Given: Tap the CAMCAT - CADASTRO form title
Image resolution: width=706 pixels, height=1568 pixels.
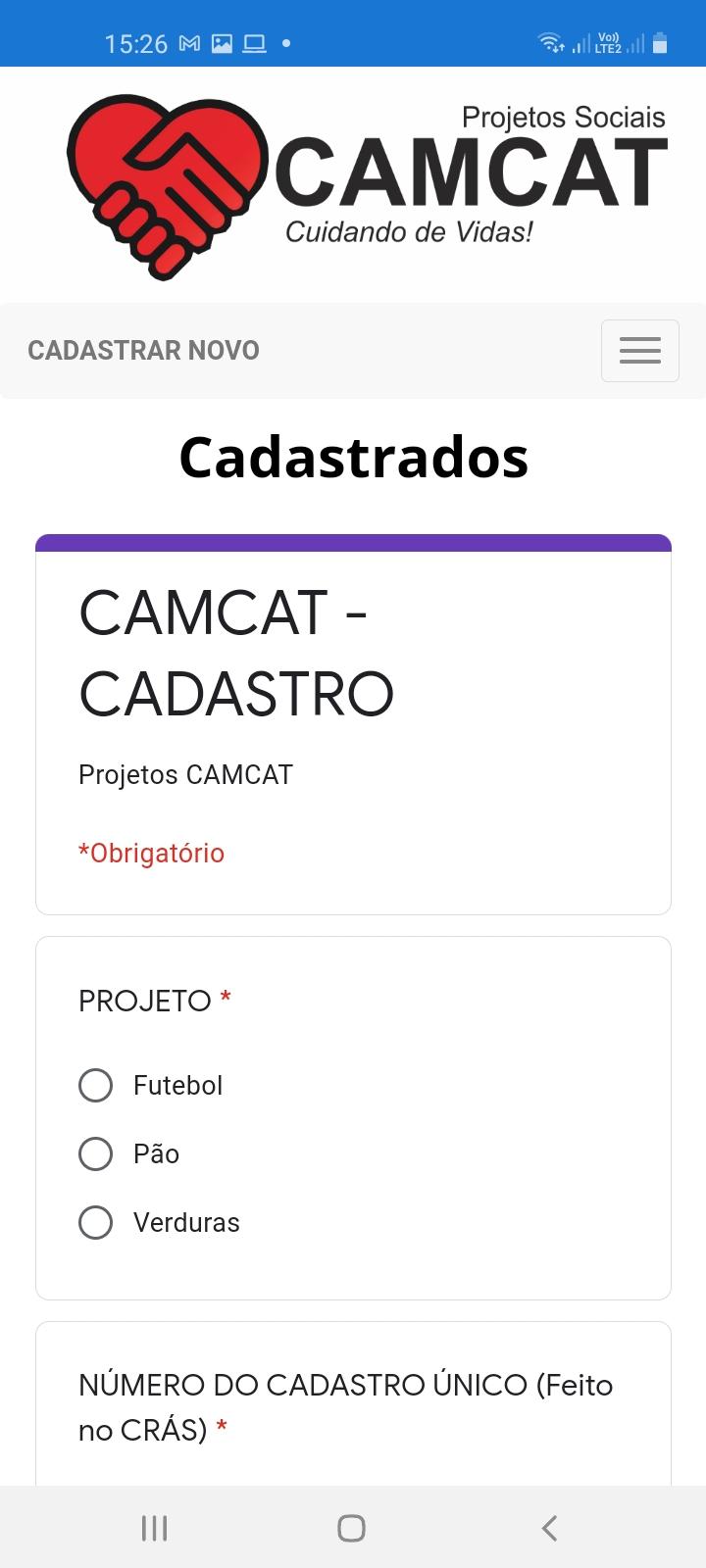Looking at the screenshot, I should tap(236, 653).
